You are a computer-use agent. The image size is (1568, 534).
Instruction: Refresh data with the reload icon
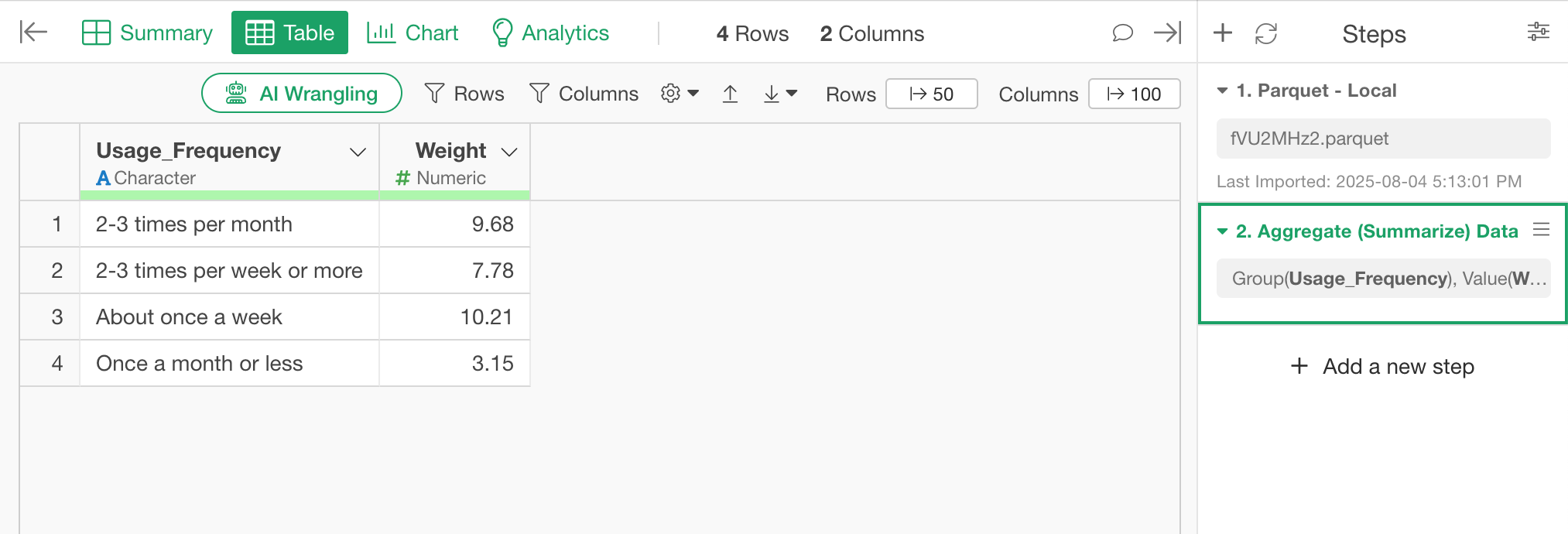(x=1266, y=33)
